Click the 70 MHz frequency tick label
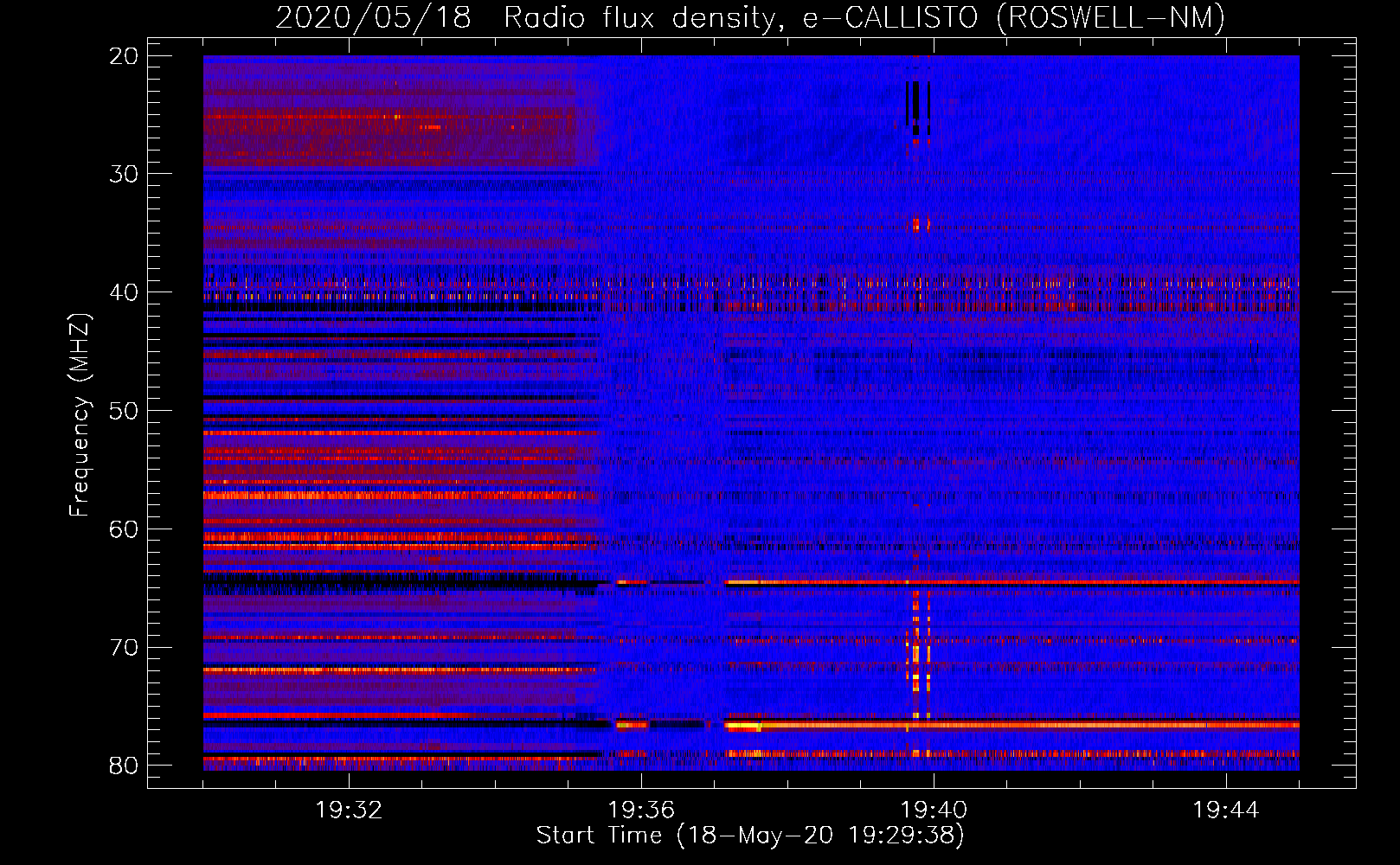This screenshot has height=865, width=1400. click(124, 647)
